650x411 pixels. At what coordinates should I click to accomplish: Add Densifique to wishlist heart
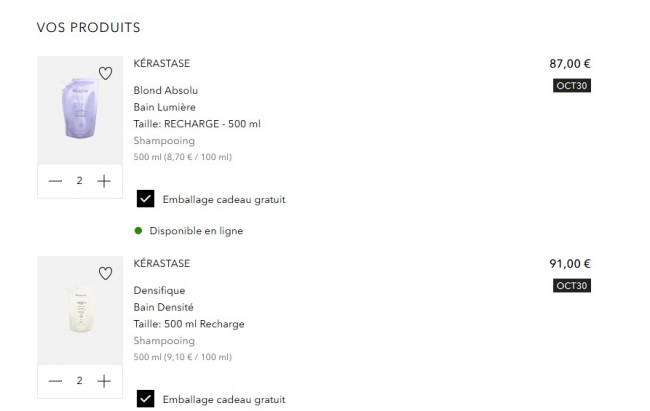[105, 273]
